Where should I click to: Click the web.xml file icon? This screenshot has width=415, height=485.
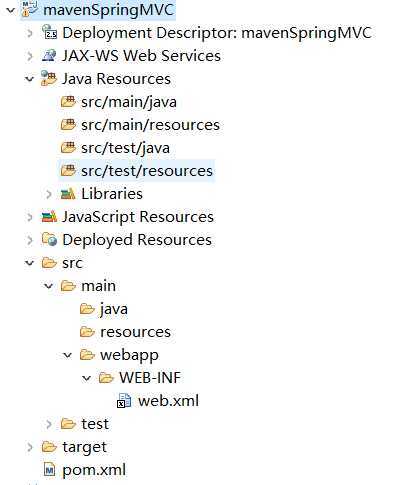click(x=124, y=401)
